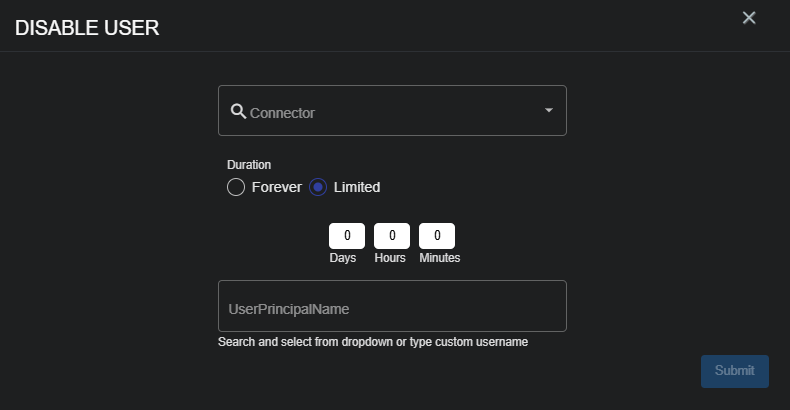Screen dimensions: 790x410
Task: Click the Days label under the box
Action: tap(343, 258)
